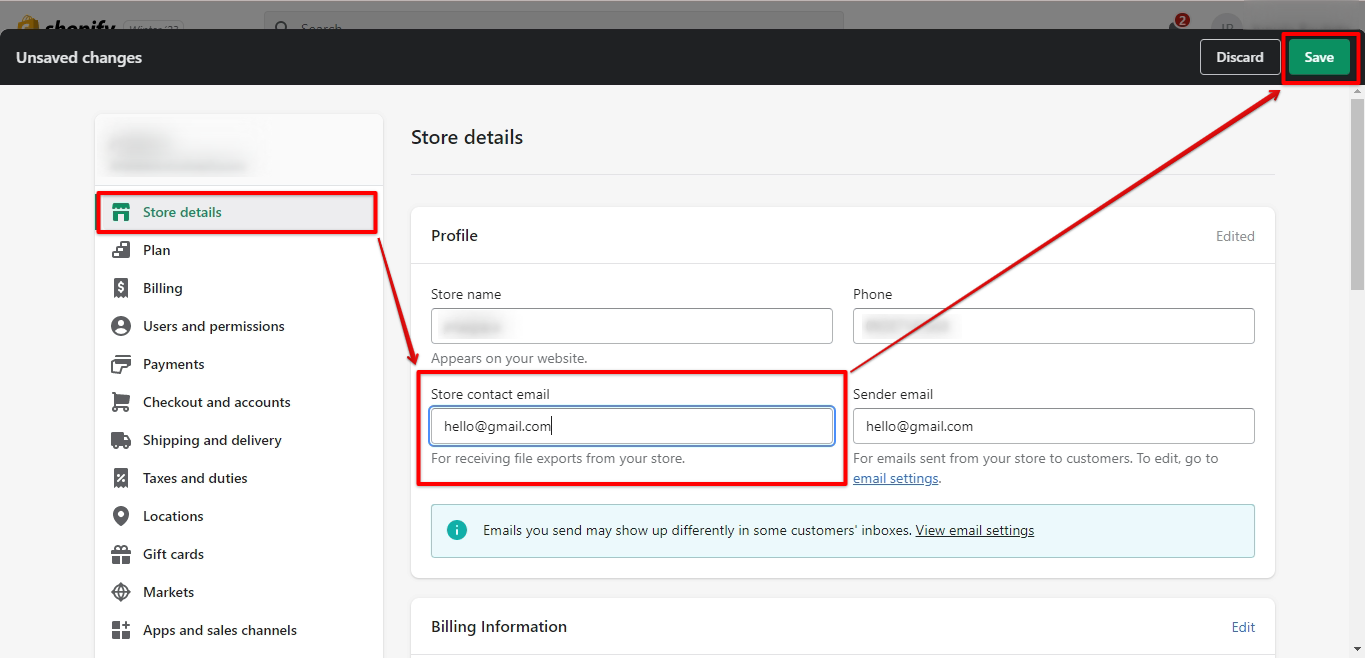This screenshot has width=1365, height=658.
Task: Click the Billing receipt icon
Action: click(x=121, y=288)
